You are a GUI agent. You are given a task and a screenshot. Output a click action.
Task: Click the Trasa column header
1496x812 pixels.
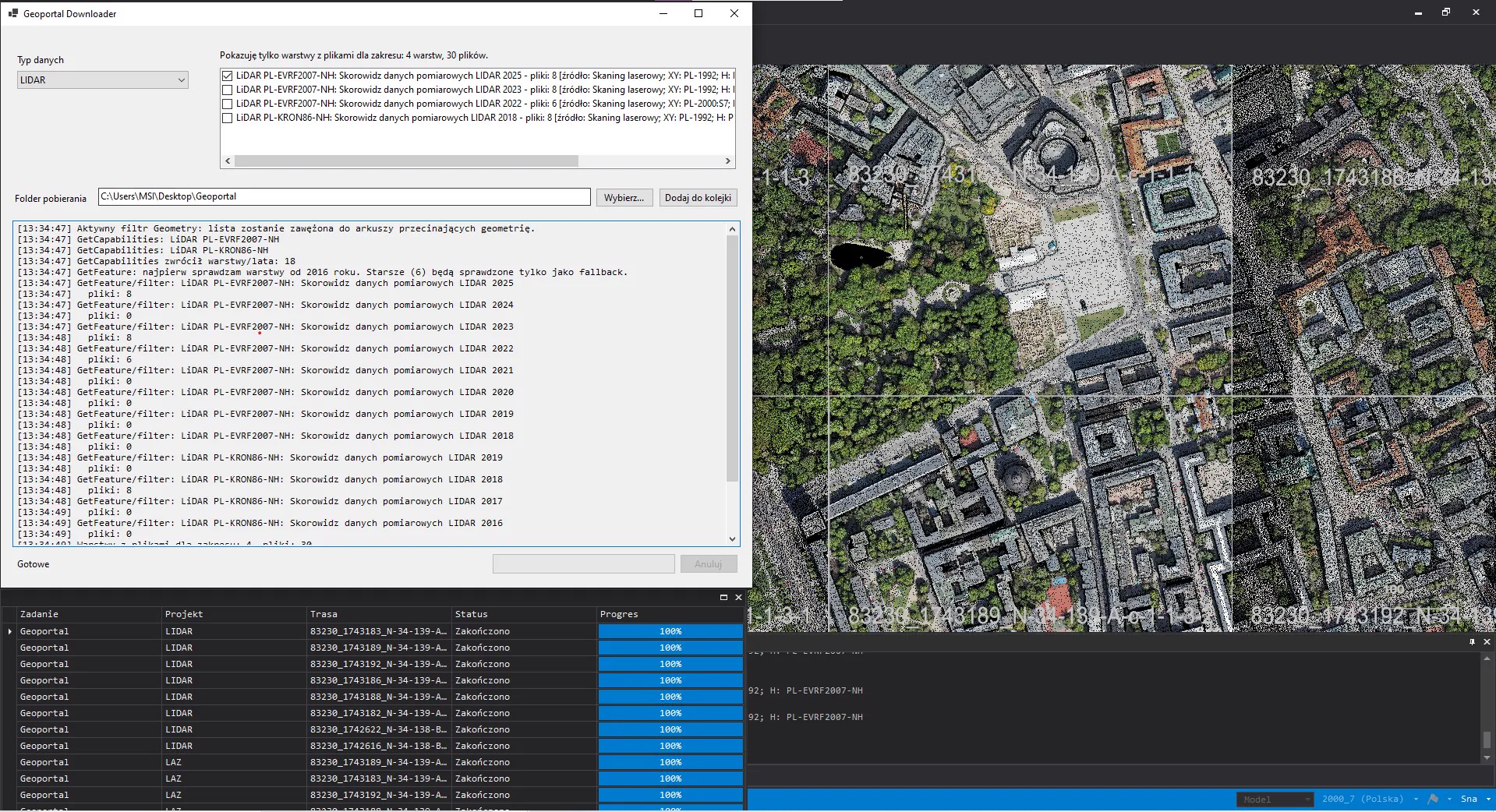point(379,614)
